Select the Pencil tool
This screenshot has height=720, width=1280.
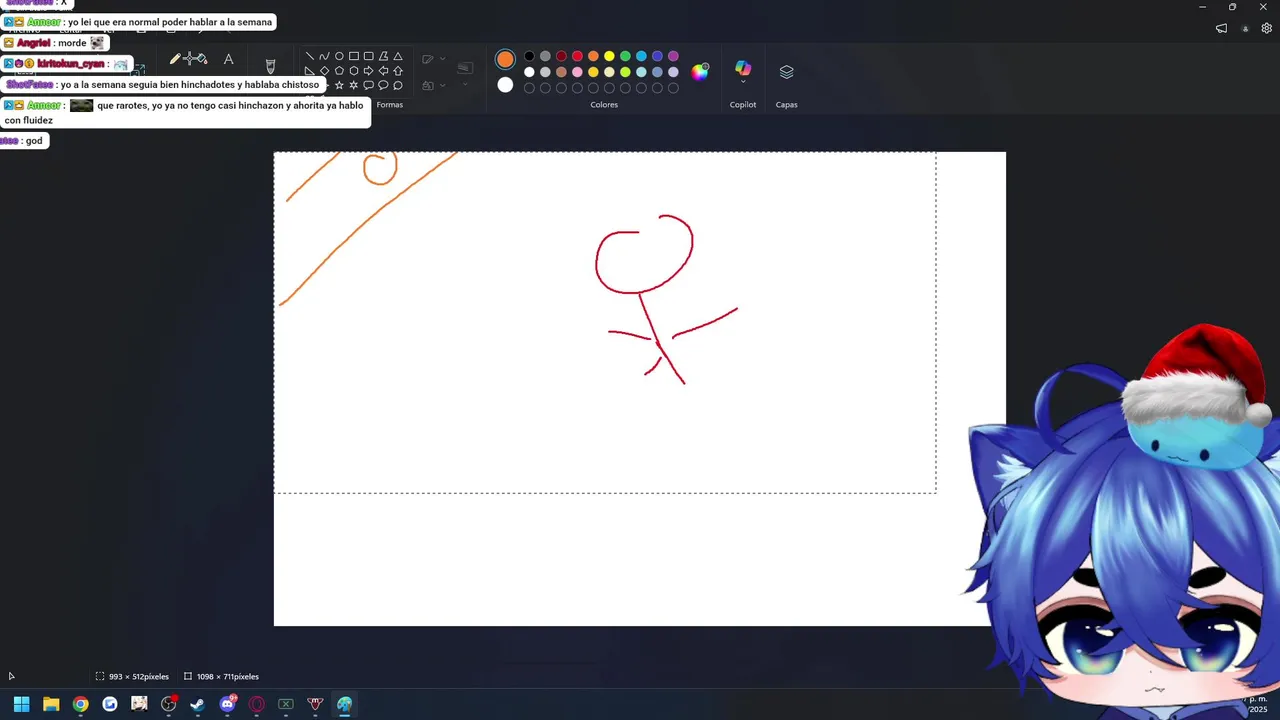tap(175, 59)
